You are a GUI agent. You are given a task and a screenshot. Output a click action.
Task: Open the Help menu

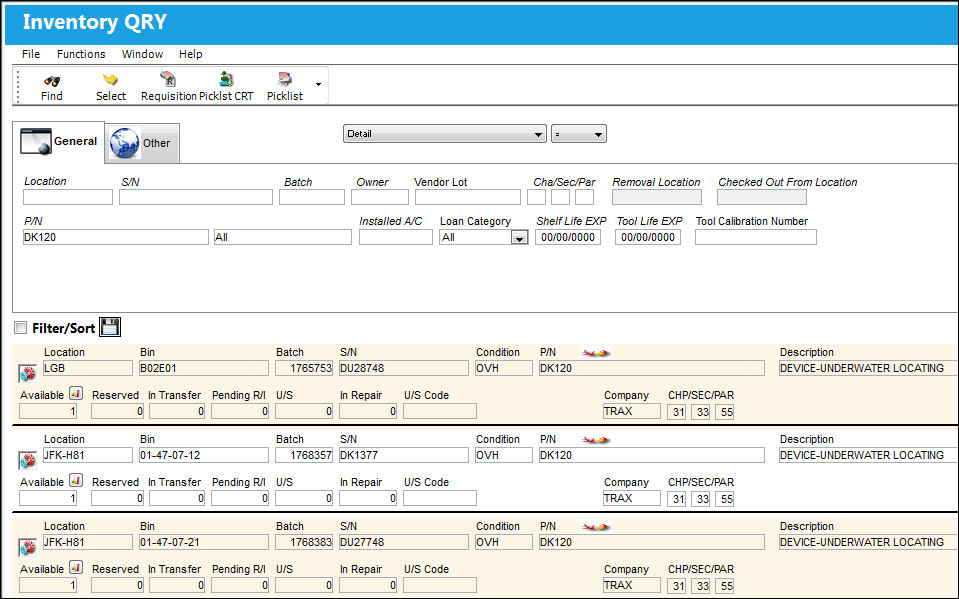tap(190, 54)
